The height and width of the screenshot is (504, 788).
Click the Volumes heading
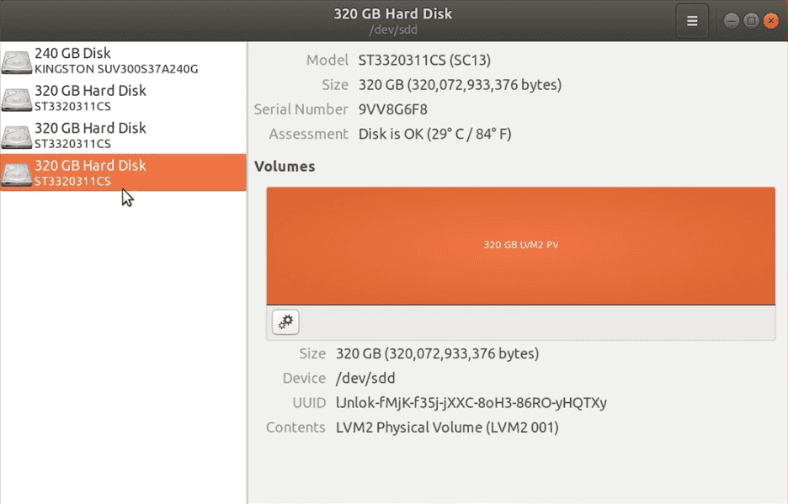[284, 166]
